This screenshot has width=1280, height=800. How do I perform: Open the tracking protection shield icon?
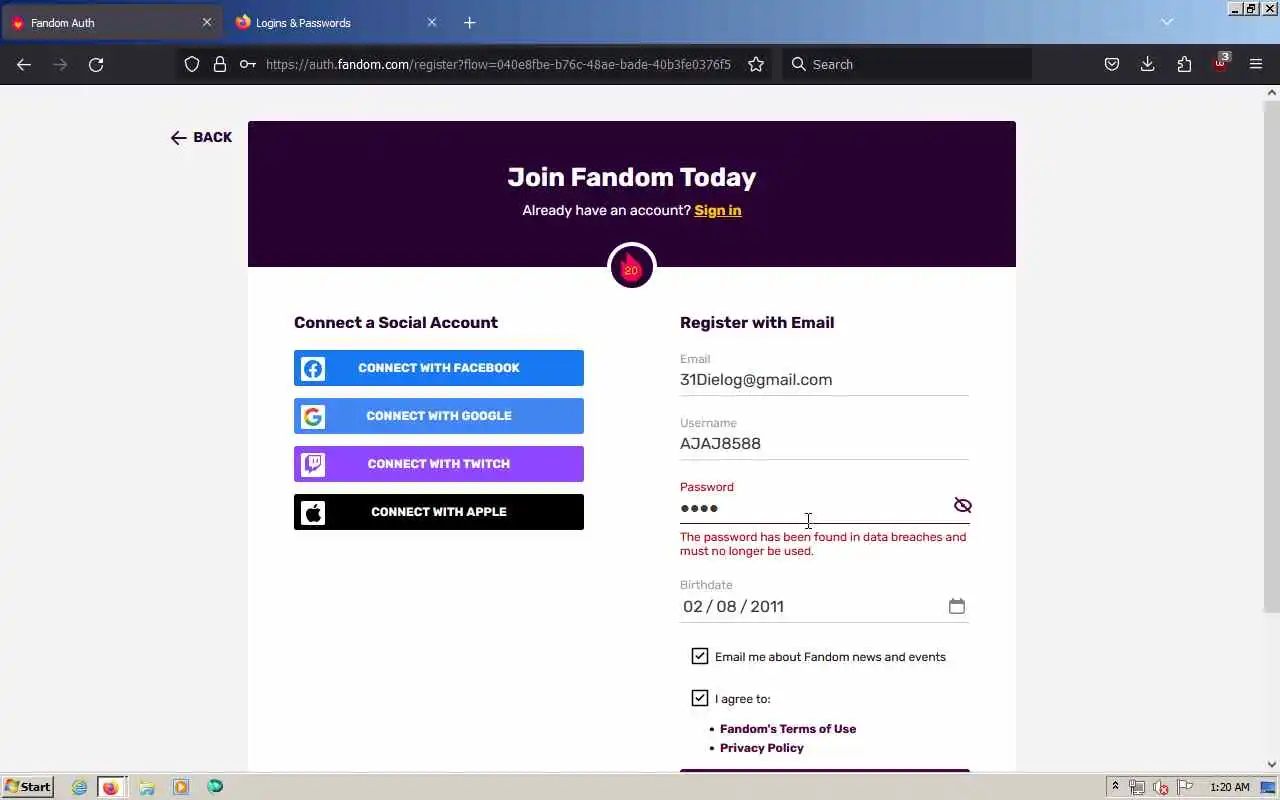(x=192, y=64)
